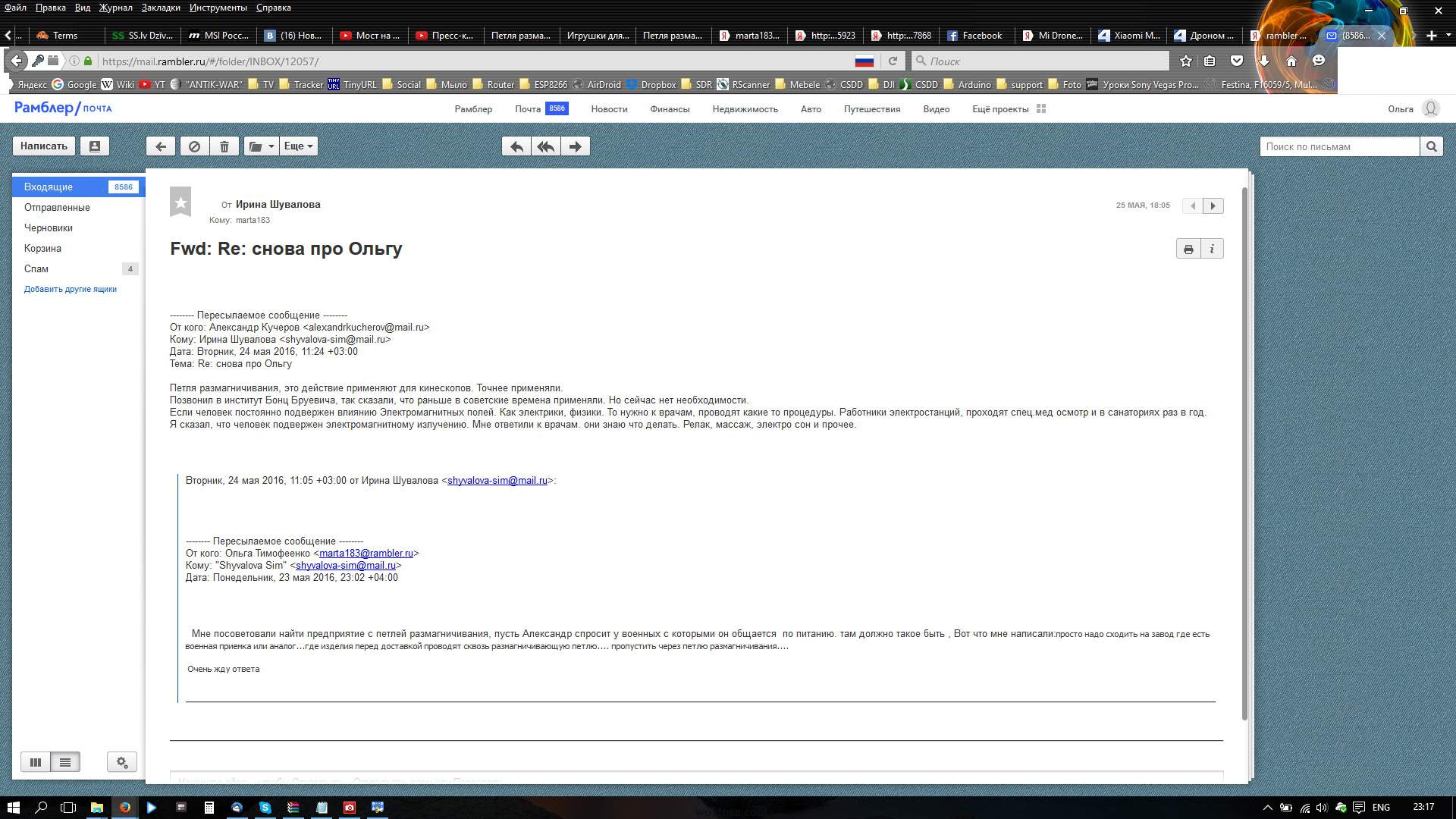Screen dimensions: 1456x819
Task: Focus Поиск по письмам search field
Action: pyautogui.click(x=1339, y=146)
